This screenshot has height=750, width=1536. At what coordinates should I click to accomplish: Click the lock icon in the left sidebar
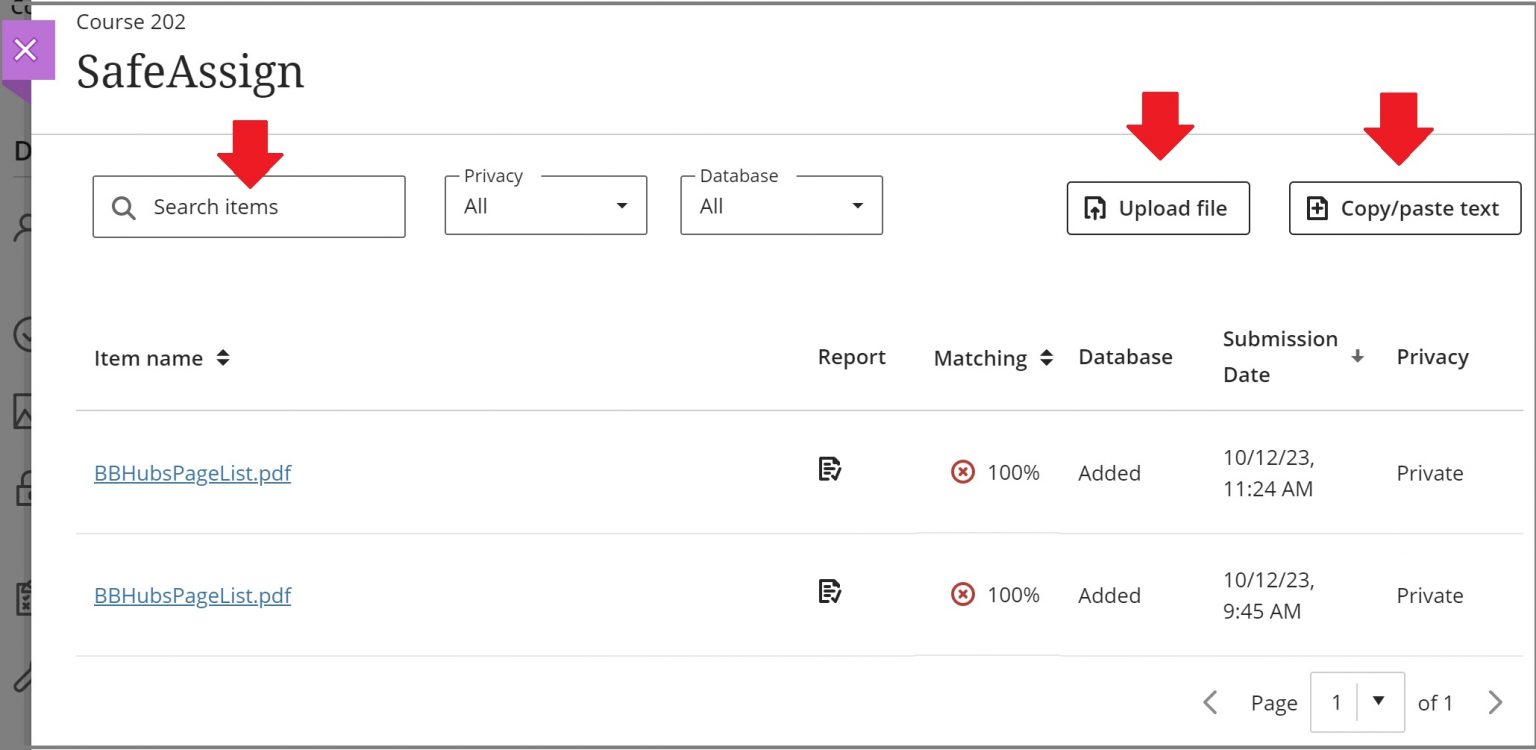point(22,495)
